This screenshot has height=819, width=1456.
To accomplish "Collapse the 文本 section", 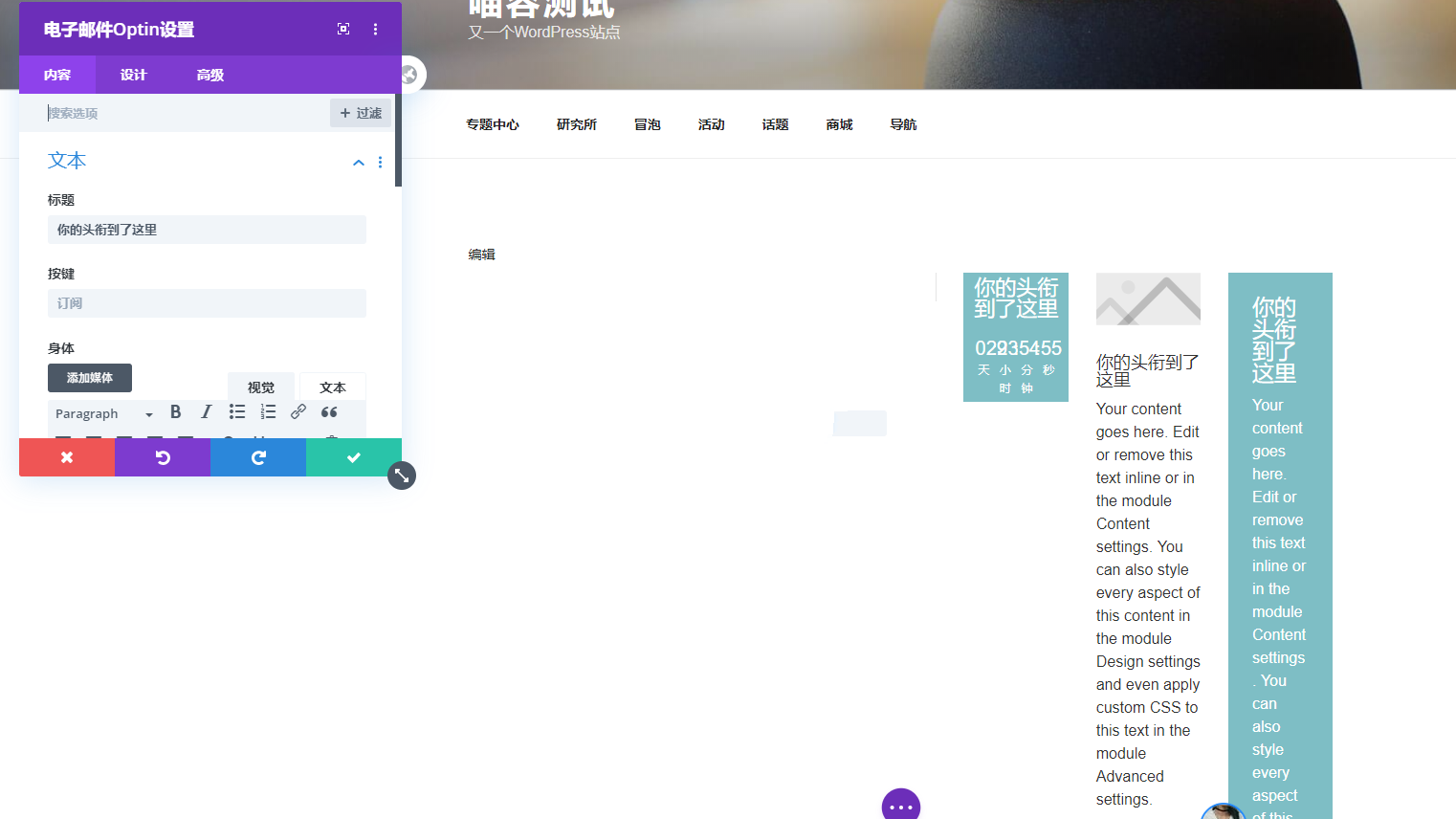I will click(x=359, y=163).
